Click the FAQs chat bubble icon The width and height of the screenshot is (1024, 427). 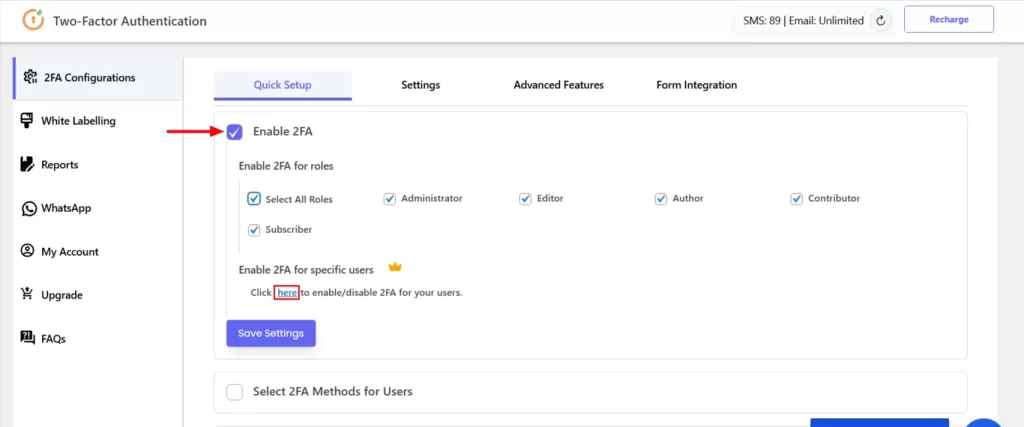click(27, 338)
